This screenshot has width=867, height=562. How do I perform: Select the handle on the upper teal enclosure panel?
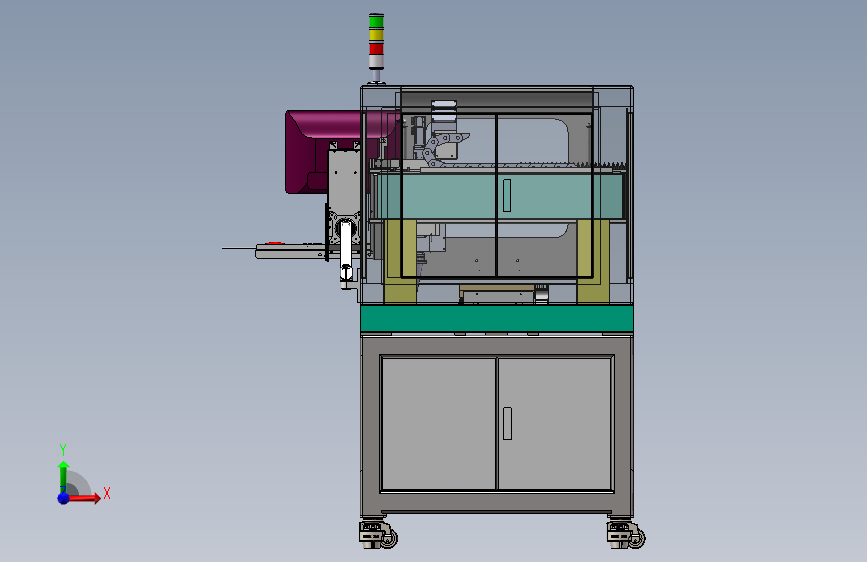coord(506,195)
